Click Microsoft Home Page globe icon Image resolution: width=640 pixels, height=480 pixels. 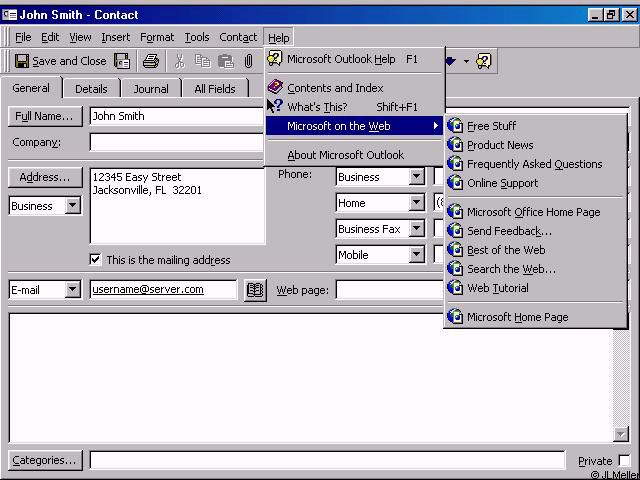455,317
